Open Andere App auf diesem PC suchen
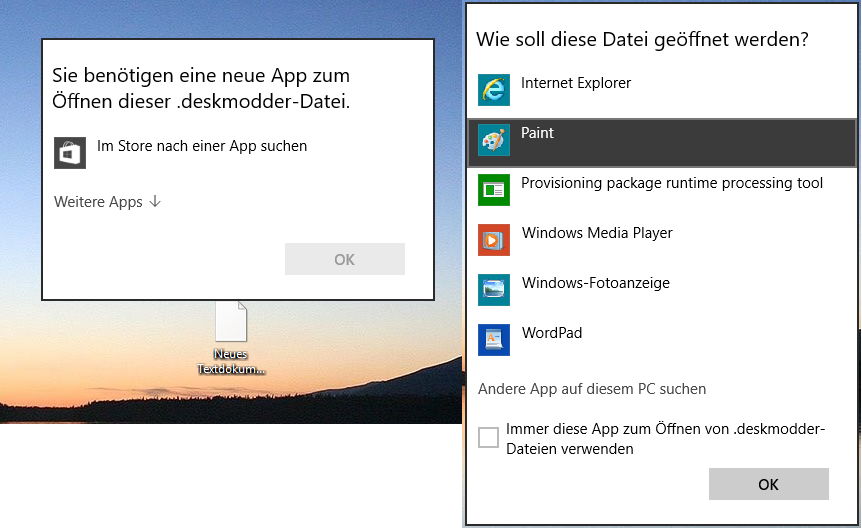Viewport: 862px width, 529px height. (x=592, y=389)
